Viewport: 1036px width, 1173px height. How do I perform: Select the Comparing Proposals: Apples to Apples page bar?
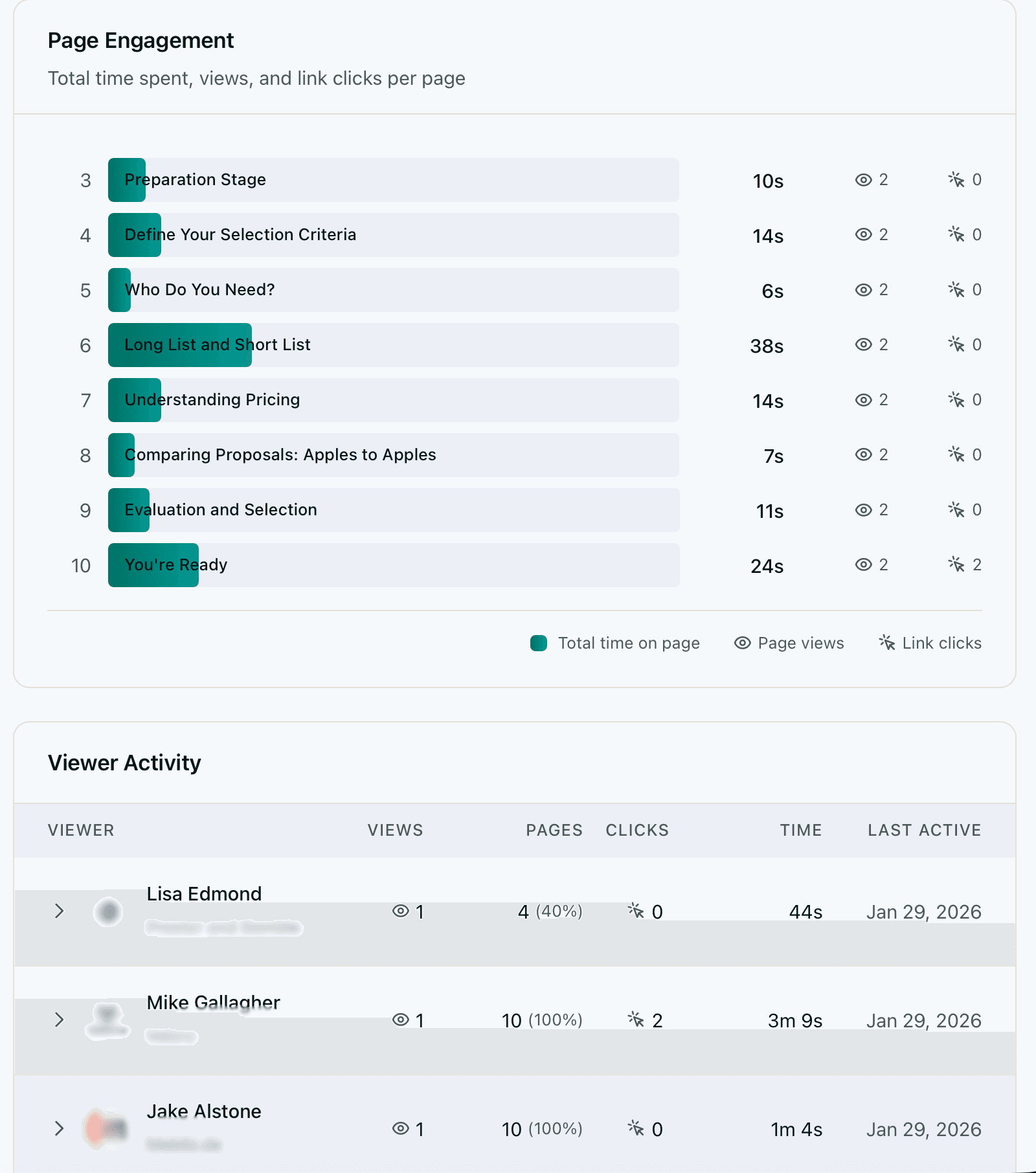tap(393, 454)
